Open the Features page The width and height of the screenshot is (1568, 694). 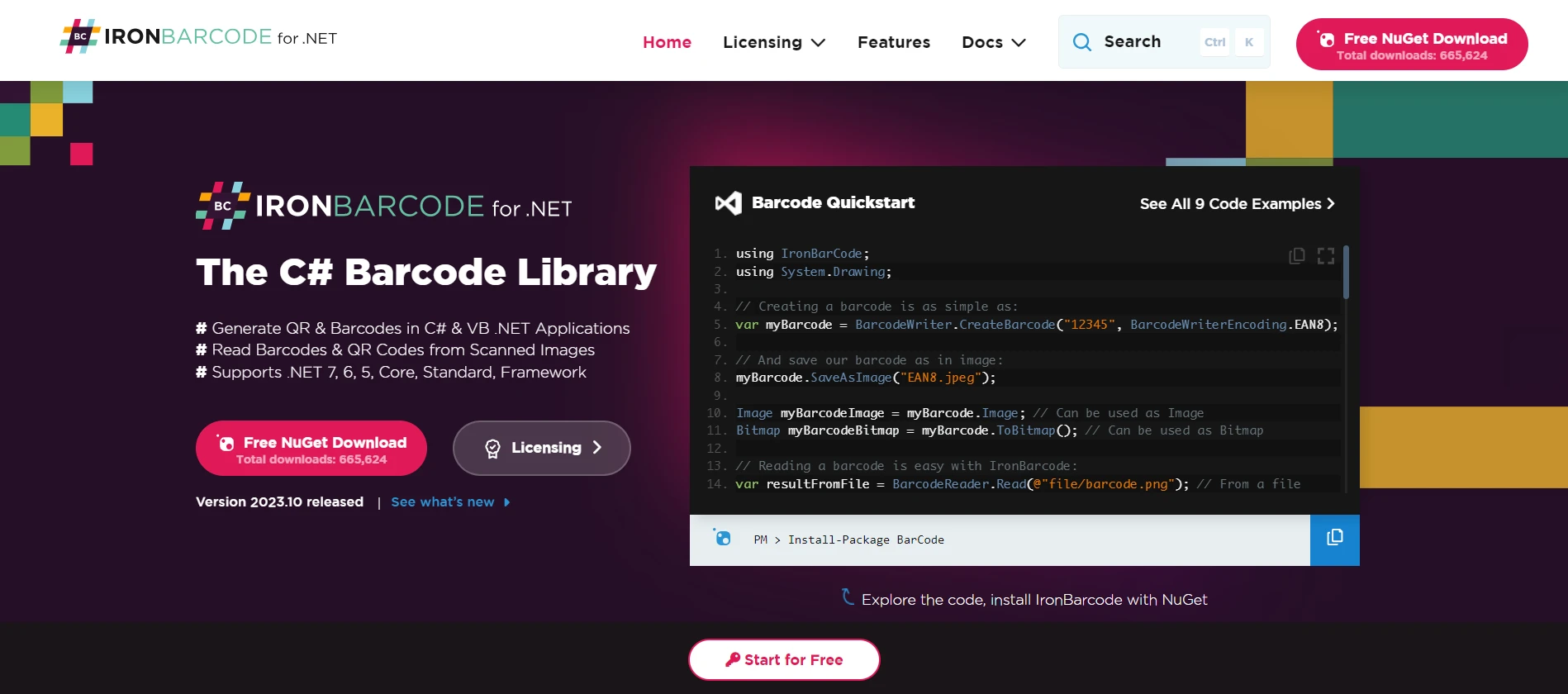(894, 42)
